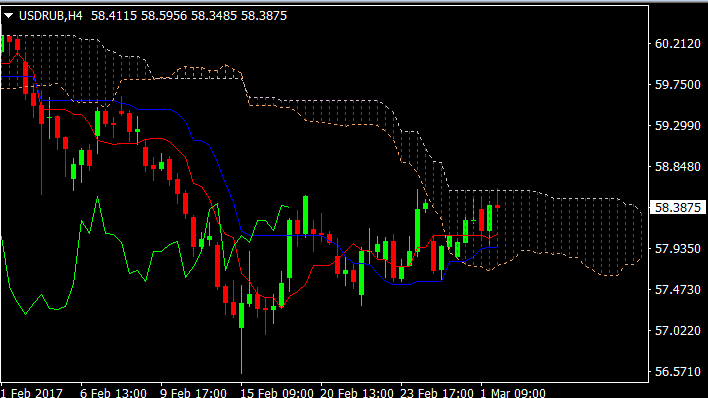Select the 9 Feb 17:00 time label
This screenshot has width=708, height=398.
point(193,392)
